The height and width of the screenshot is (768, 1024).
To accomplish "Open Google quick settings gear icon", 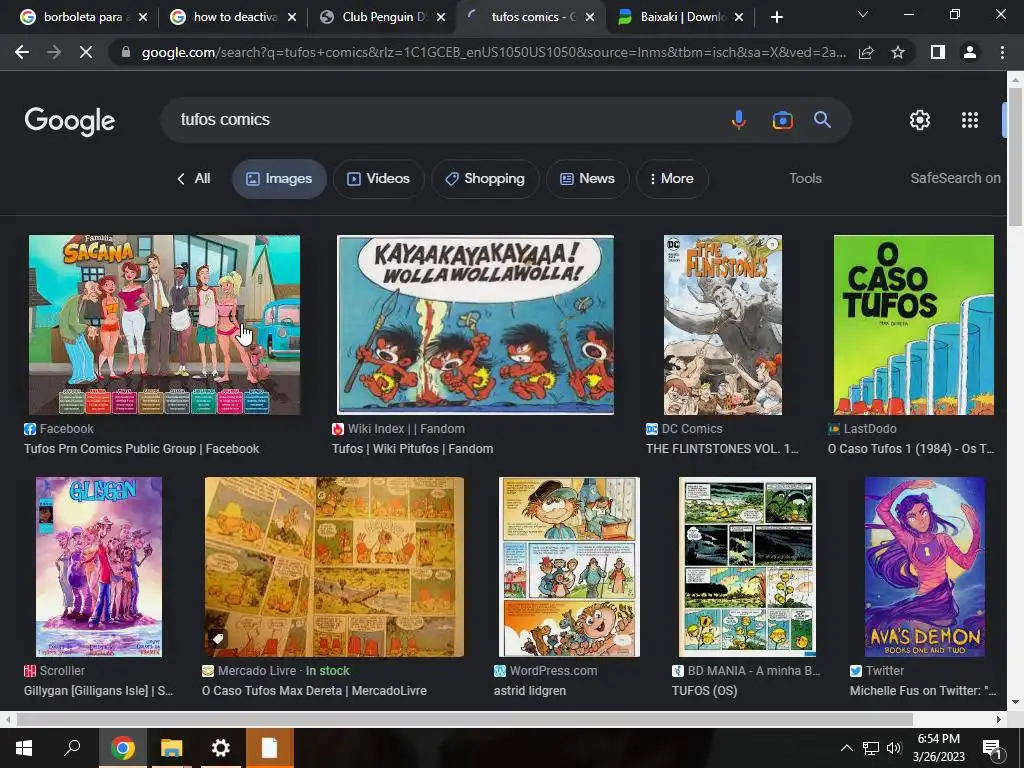I will 920,120.
